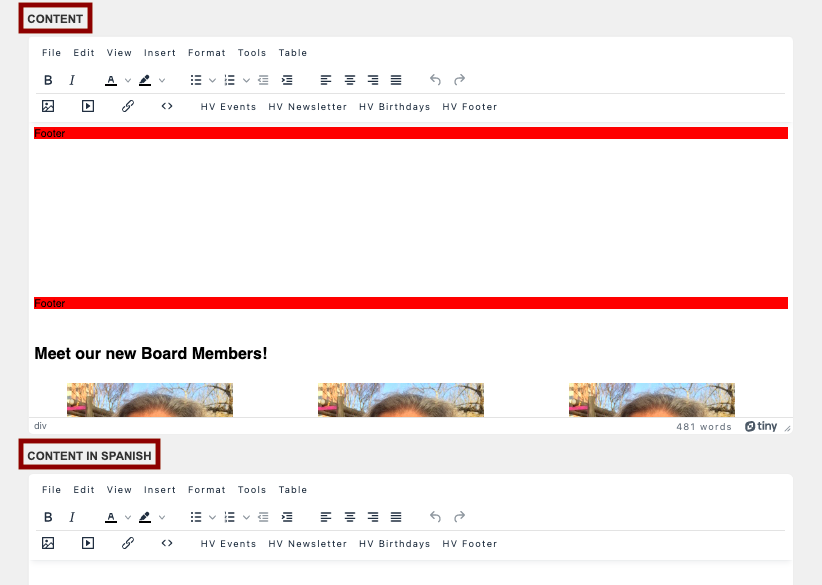Center align text in the Spanish editor

point(350,517)
